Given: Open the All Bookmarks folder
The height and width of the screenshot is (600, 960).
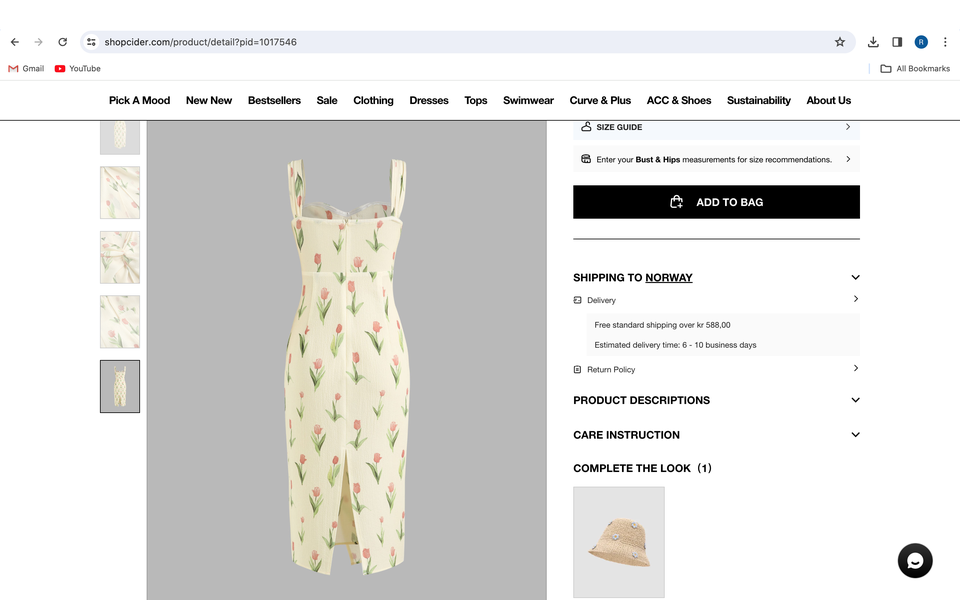Looking at the screenshot, I should 915,69.
